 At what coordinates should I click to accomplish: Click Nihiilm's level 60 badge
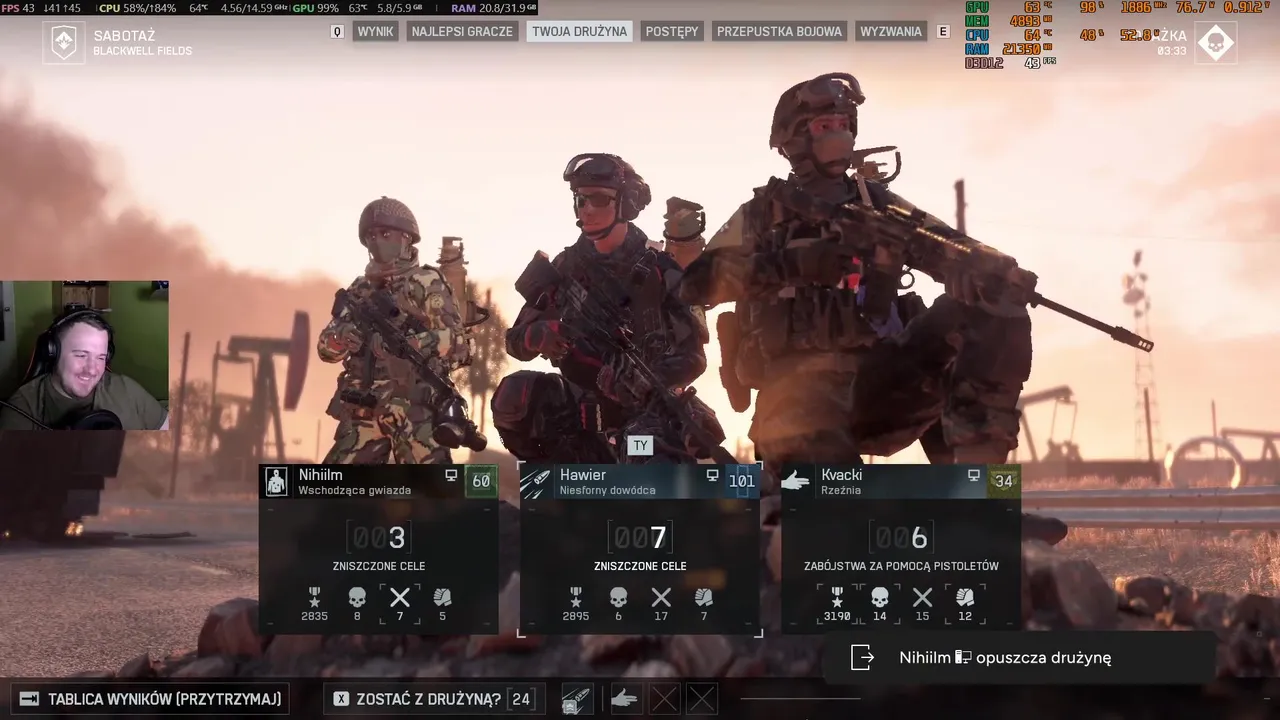click(481, 481)
